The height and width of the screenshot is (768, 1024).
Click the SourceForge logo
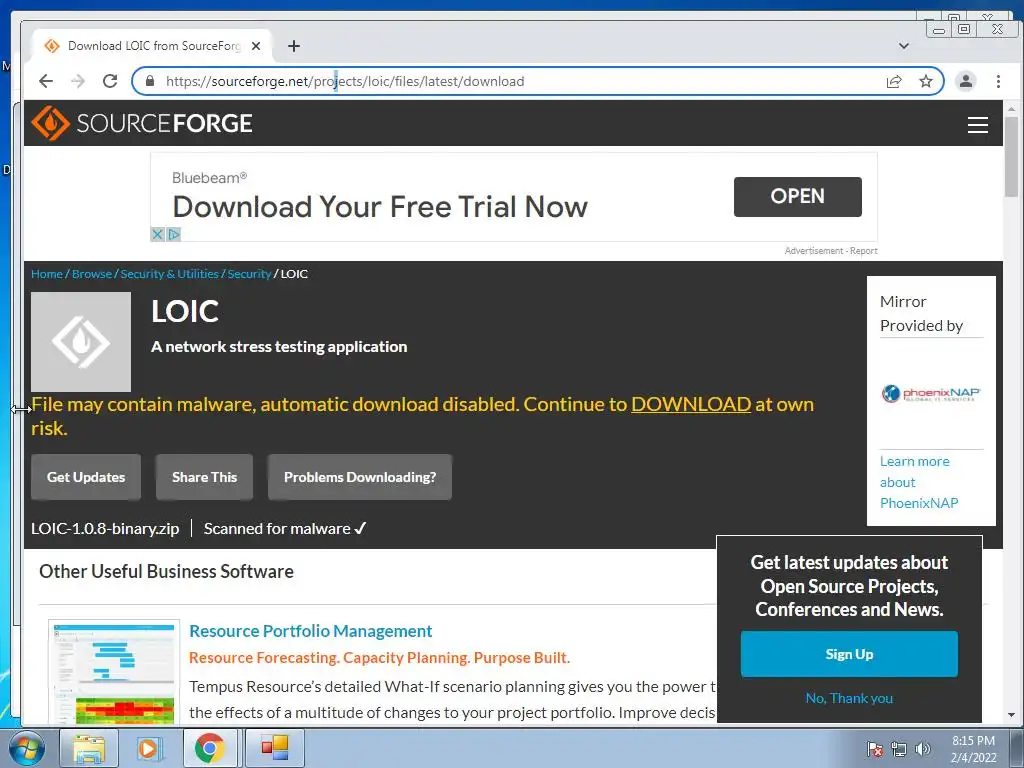tap(142, 123)
